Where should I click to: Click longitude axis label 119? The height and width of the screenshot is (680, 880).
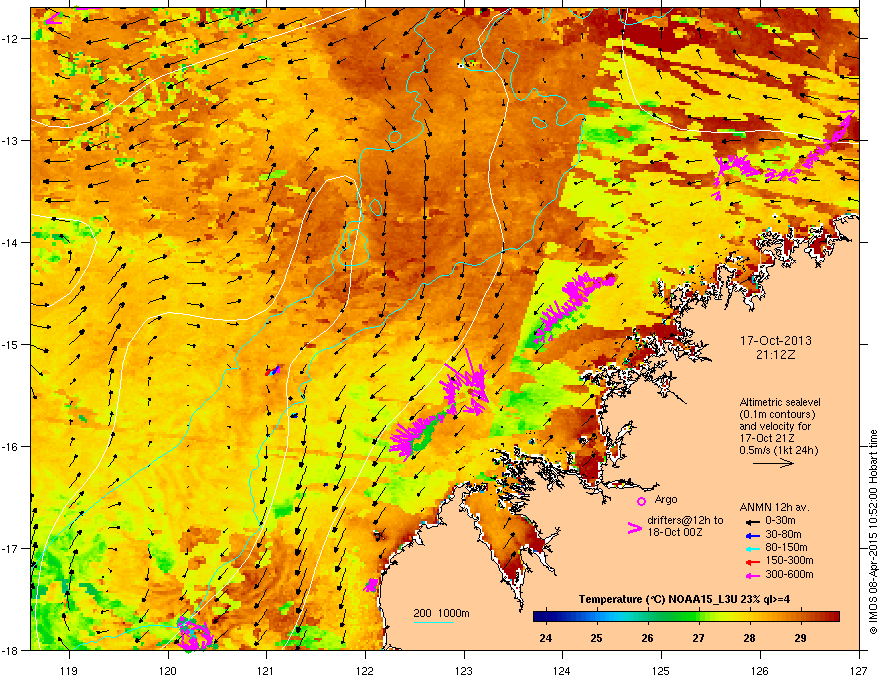[69, 670]
